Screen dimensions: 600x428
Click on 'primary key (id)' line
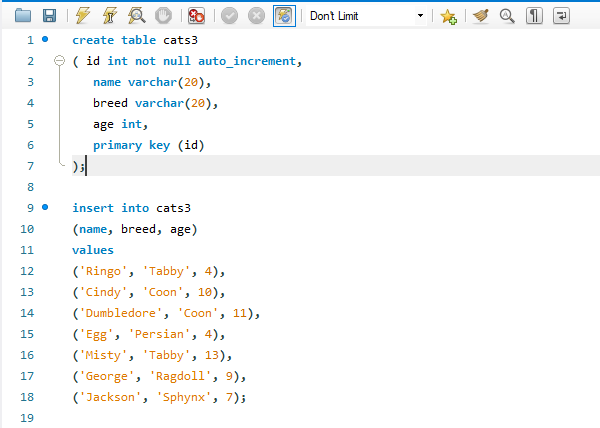[148, 145]
